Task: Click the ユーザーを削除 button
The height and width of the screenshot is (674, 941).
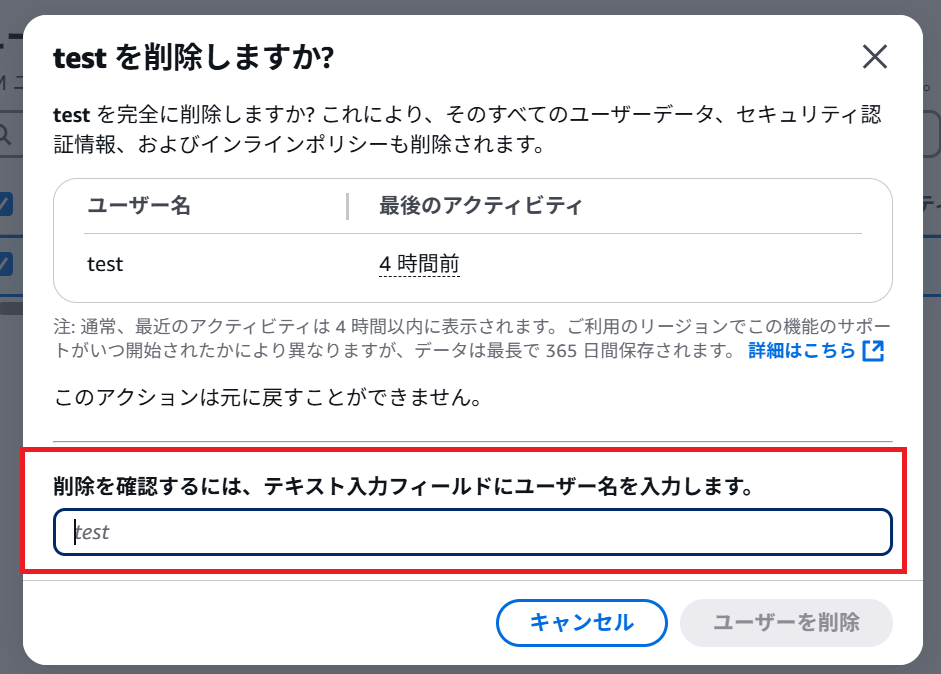Action: (x=786, y=623)
